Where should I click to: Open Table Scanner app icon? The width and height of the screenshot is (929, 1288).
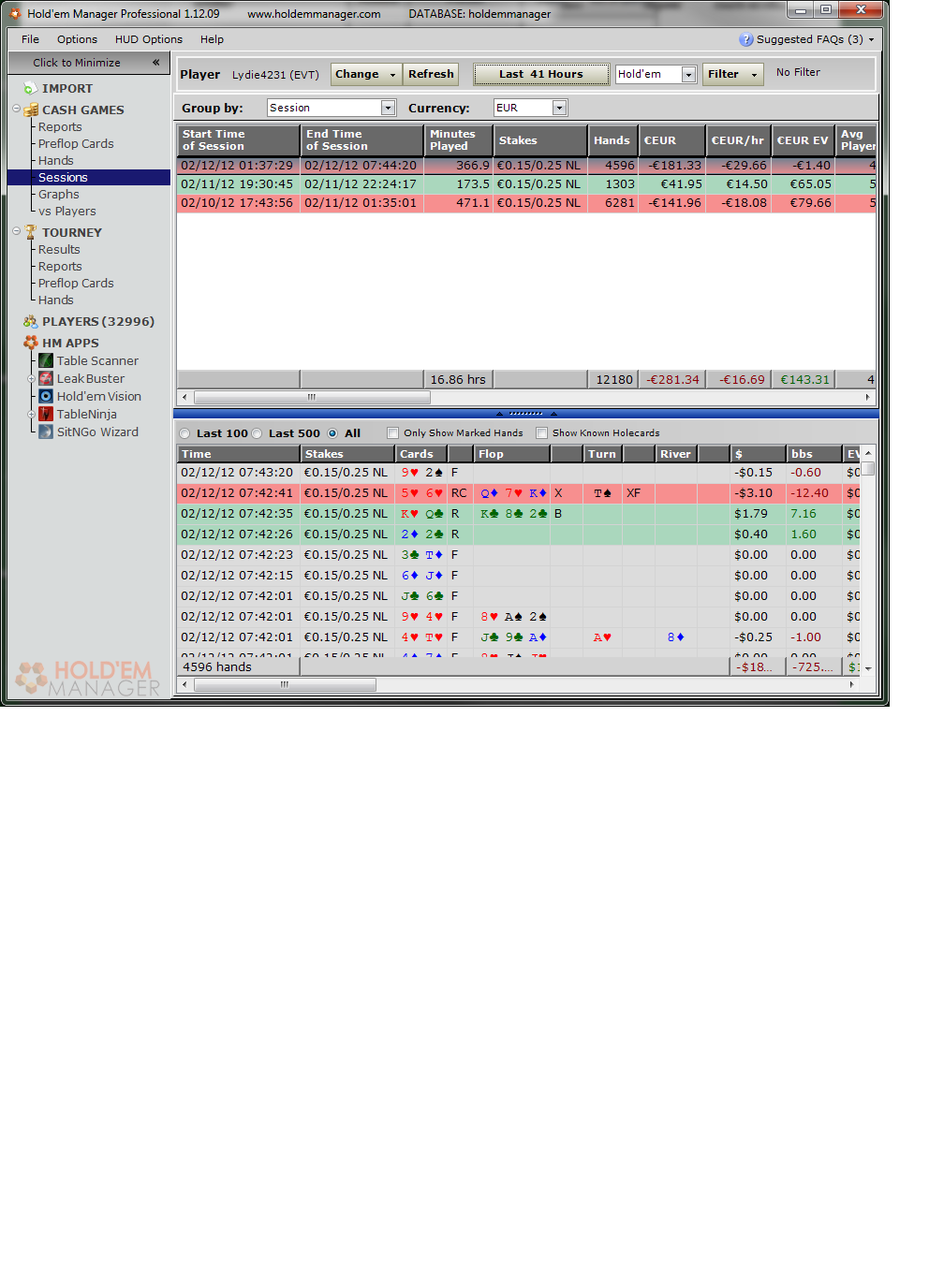pos(45,360)
